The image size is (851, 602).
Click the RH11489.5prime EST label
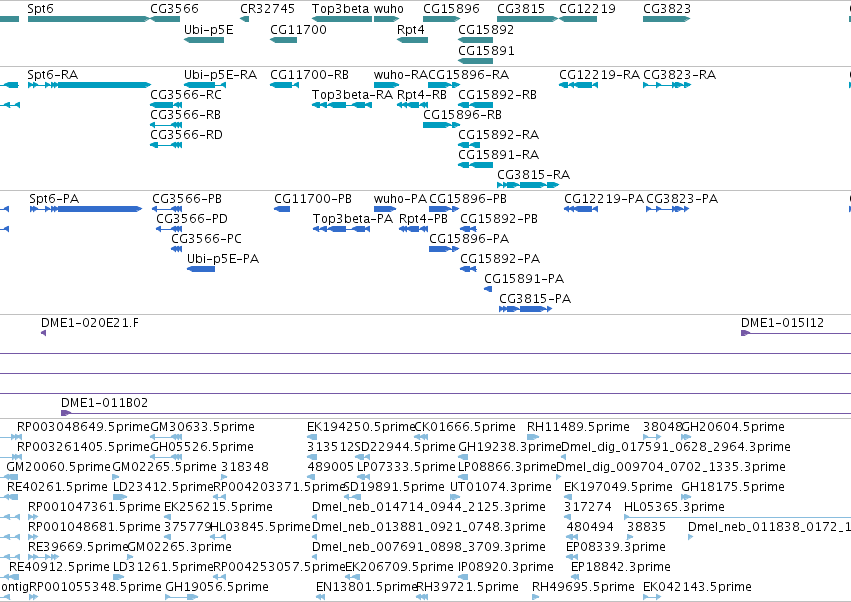click(x=578, y=427)
